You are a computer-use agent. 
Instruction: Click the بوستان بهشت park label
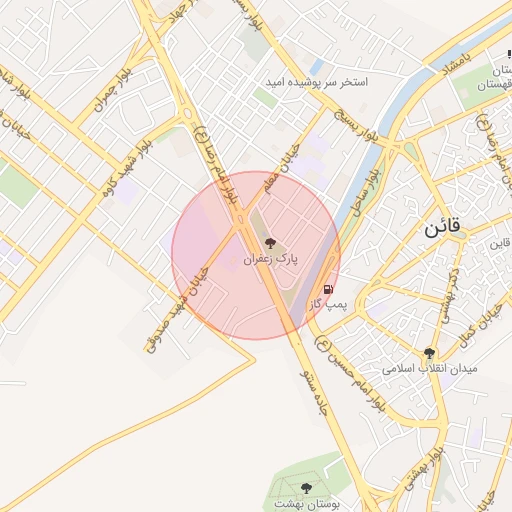tap(307, 504)
